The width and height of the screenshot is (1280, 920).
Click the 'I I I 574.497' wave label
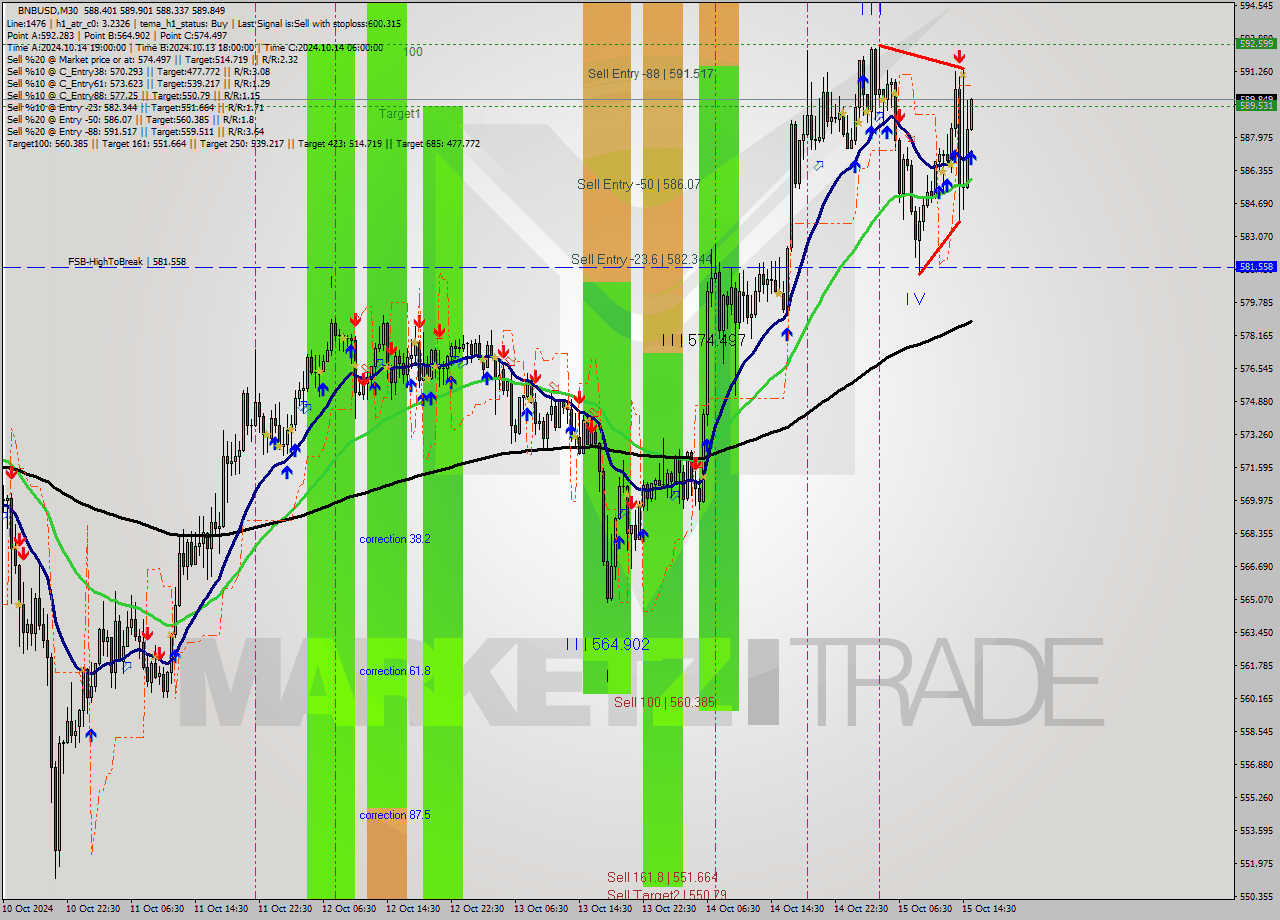[x=703, y=341]
